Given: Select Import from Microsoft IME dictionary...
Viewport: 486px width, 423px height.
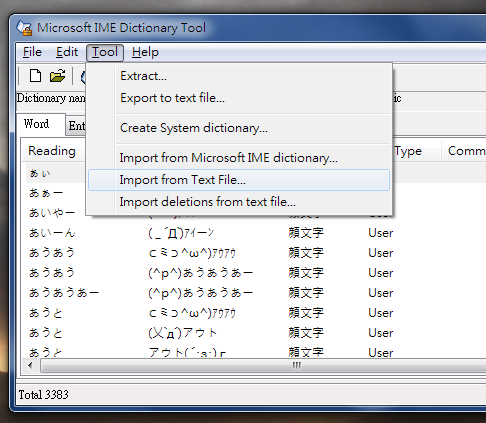Looking at the screenshot, I should (239, 158).
